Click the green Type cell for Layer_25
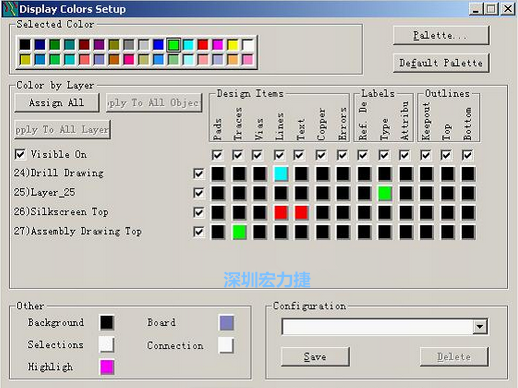Viewport: 518px width, 388px height. pos(385,193)
